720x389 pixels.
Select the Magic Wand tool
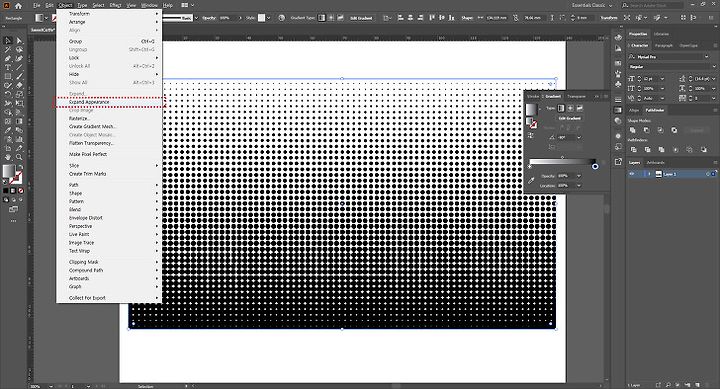(x=8, y=50)
